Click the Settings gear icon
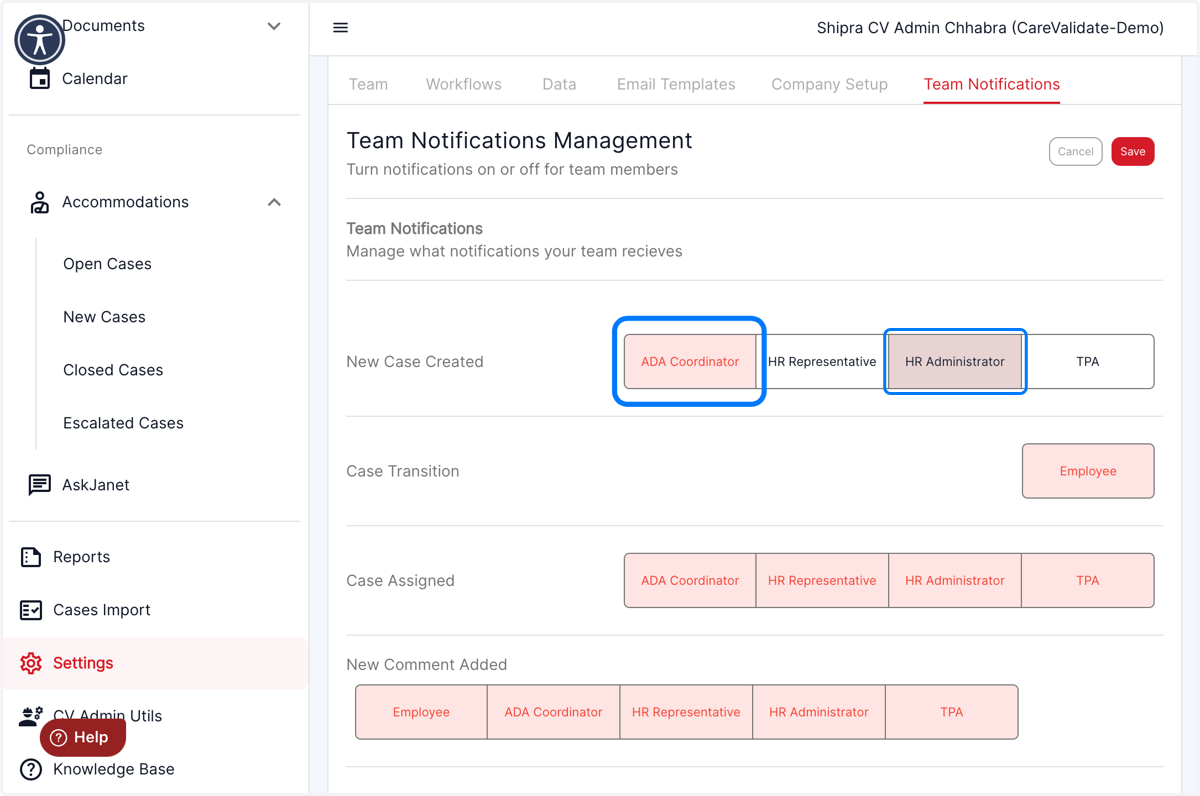 (x=31, y=663)
